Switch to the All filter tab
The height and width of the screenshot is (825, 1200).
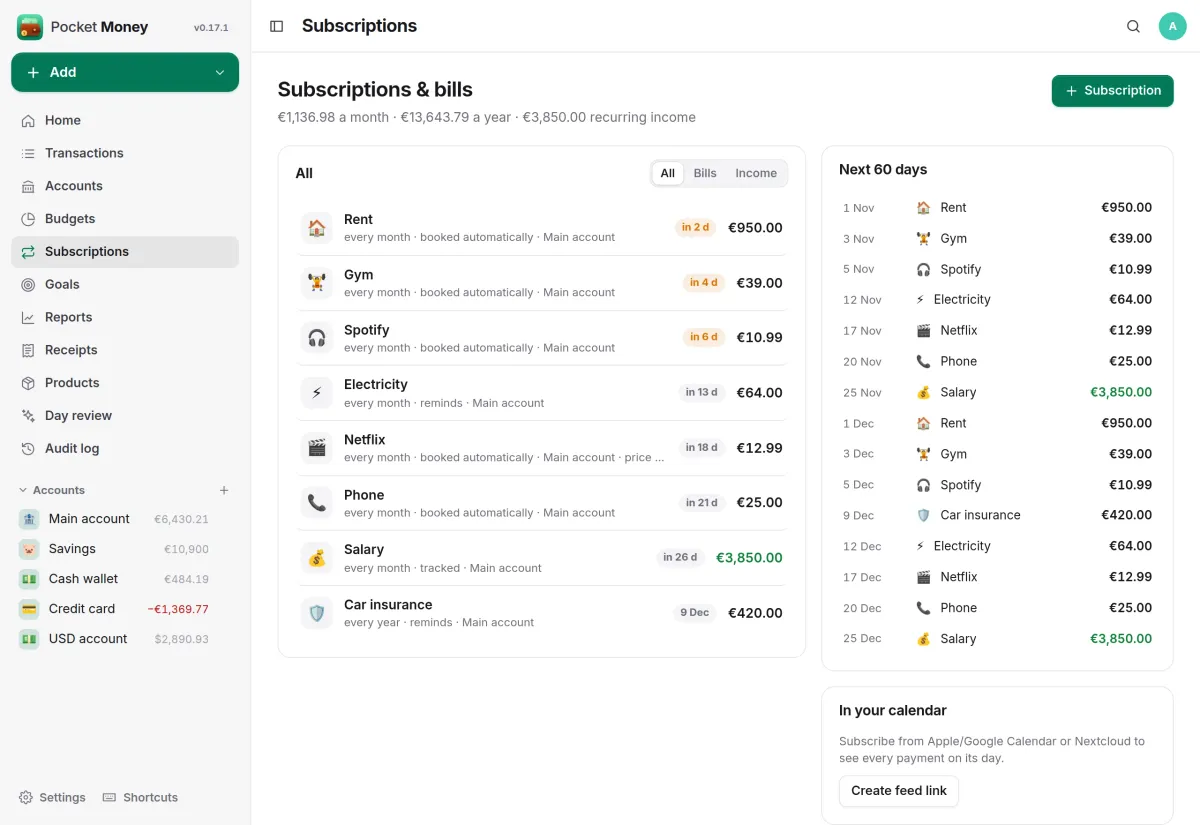(668, 173)
